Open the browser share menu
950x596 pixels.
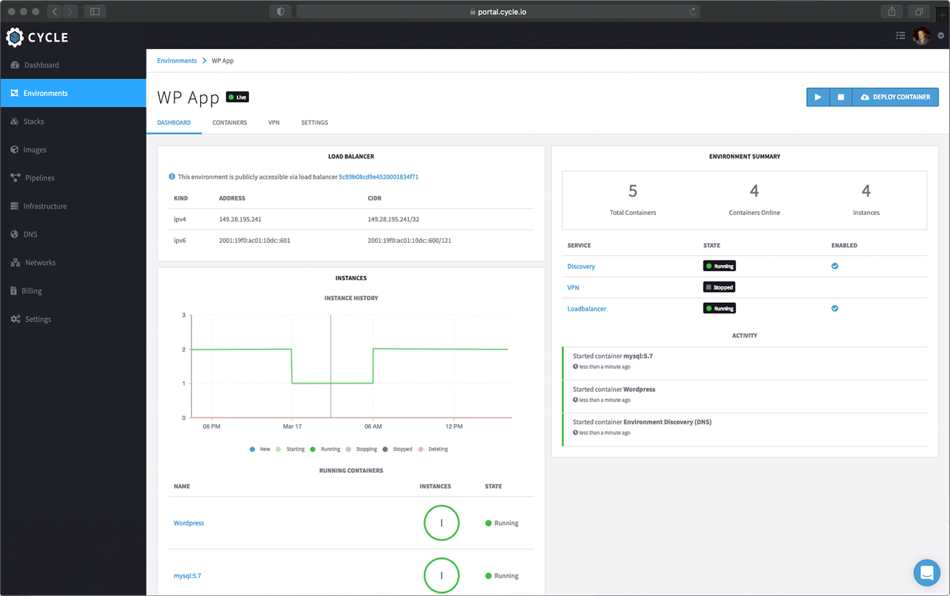pos(890,11)
